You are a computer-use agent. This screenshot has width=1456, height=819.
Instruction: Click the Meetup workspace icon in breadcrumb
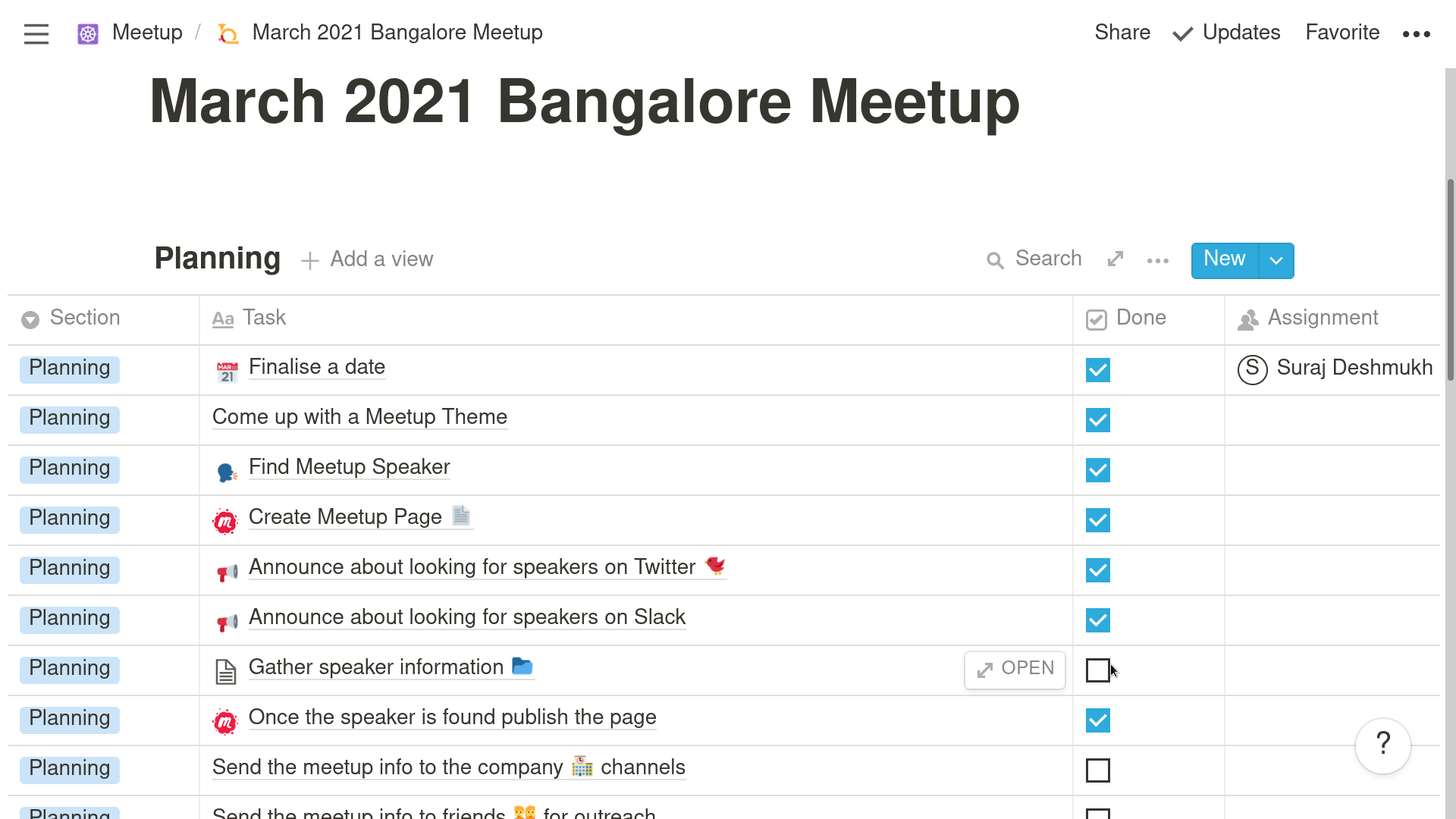[x=88, y=33]
